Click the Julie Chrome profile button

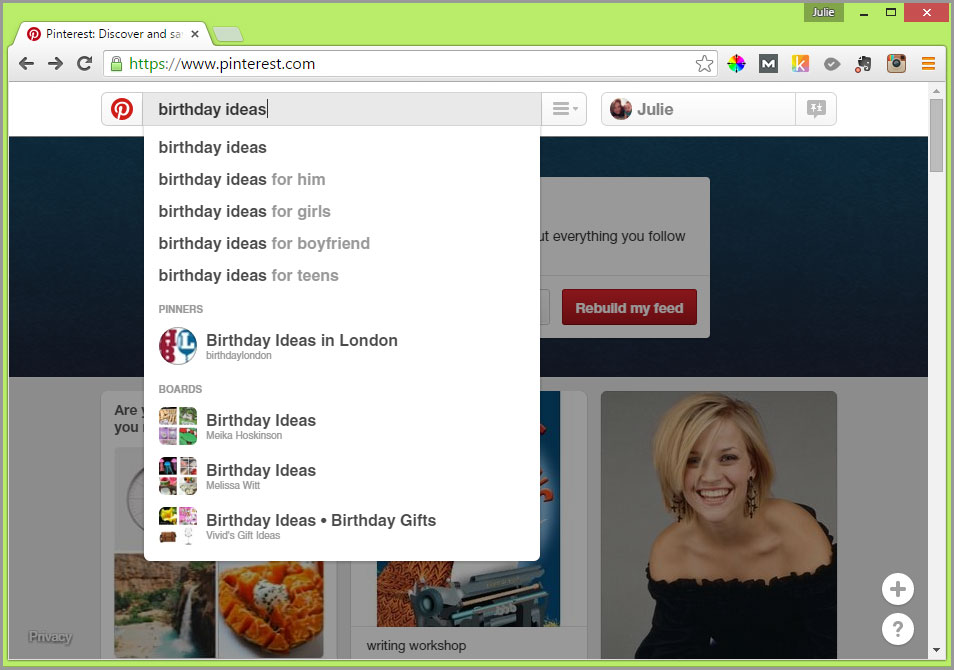click(x=823, y=12)
